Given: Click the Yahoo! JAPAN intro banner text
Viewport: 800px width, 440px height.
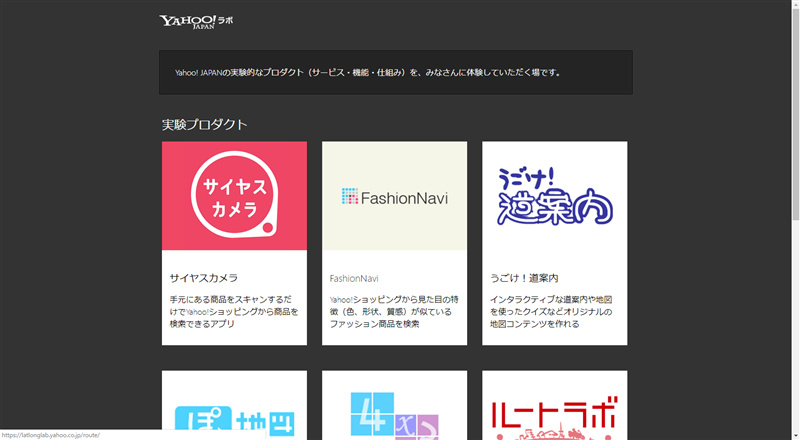Looking at the screenshot, I should point(368,72).
